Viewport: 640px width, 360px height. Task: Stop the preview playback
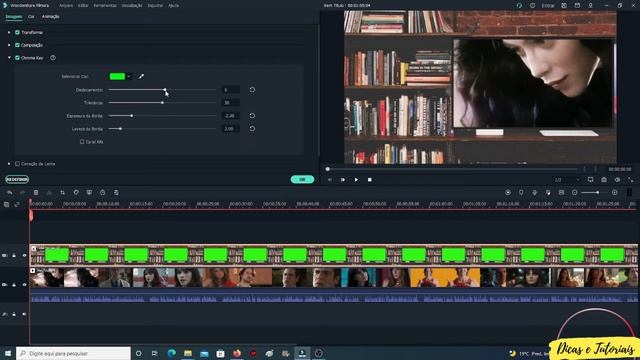(370, 180)
